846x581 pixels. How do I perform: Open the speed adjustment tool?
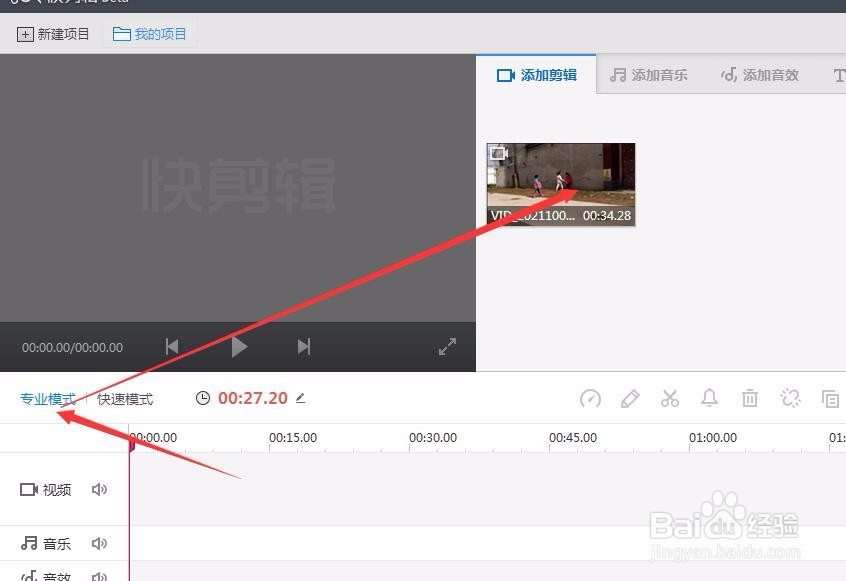(x=590, y=398)
